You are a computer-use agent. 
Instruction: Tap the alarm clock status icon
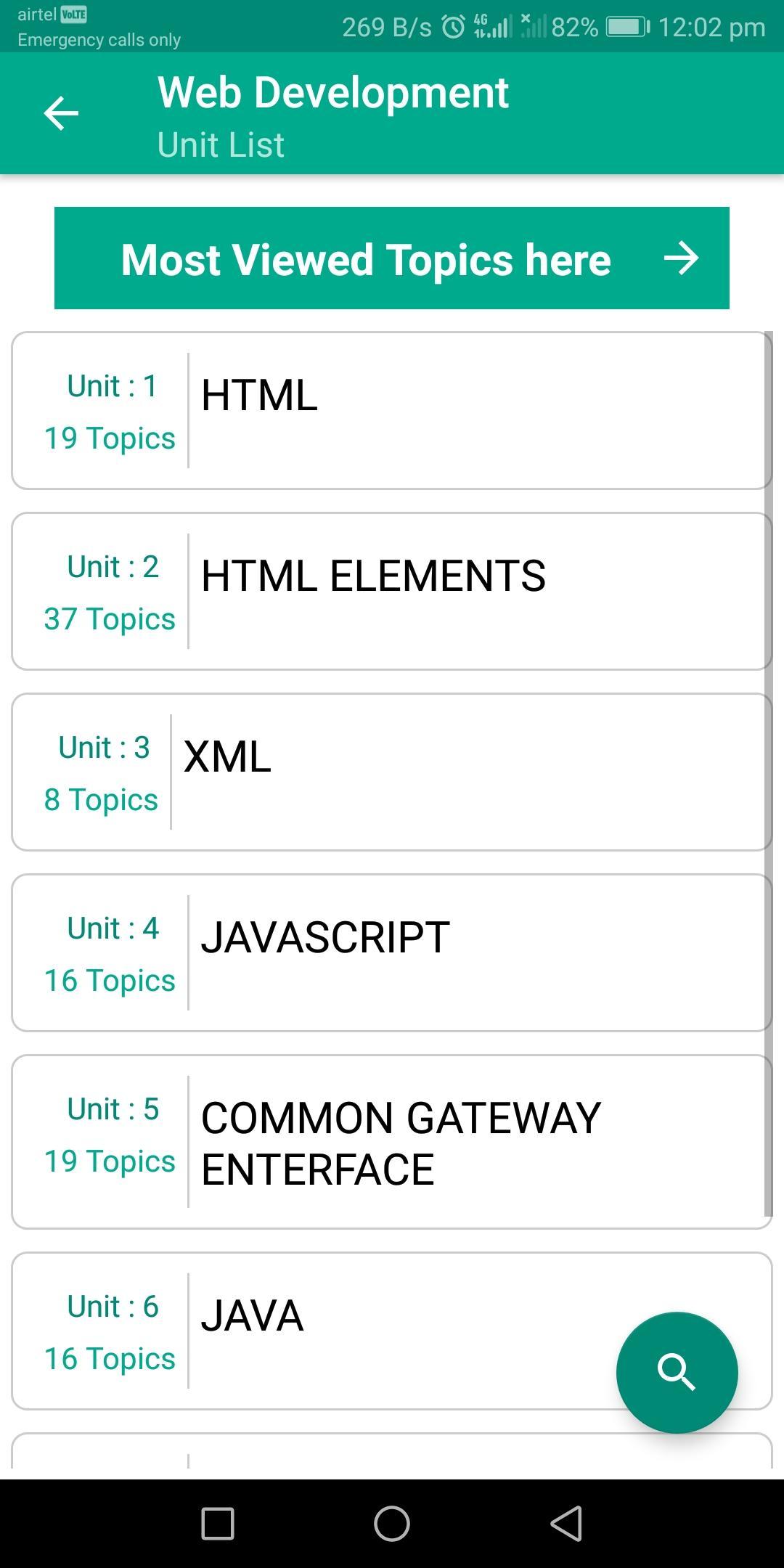454,28
